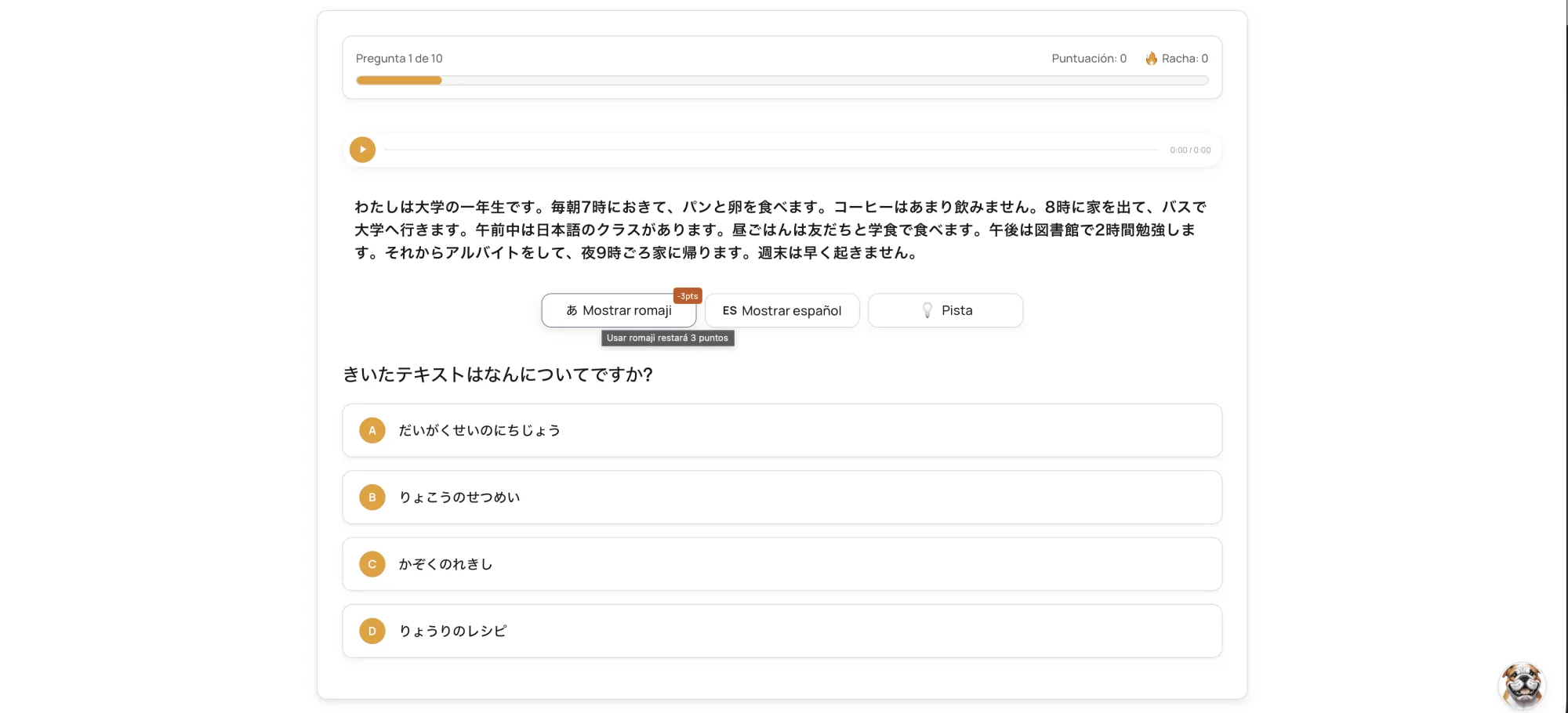Click the ES icon on Mostrar español
Image resolution: width=1568 pixels, height=713 pixels.
pyautogui.click(x=729, y=311)
